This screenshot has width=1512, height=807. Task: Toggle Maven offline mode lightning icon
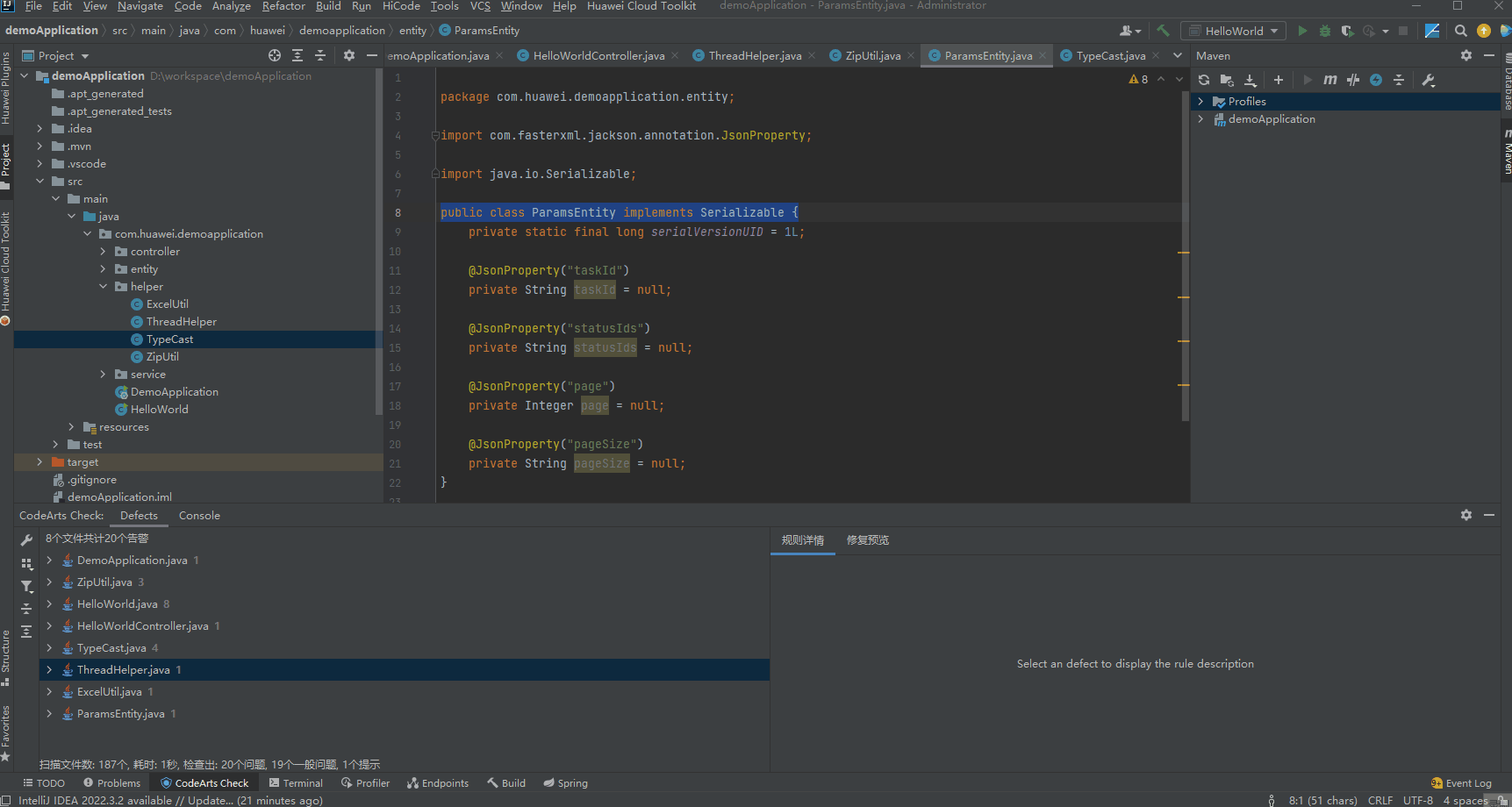1376,80
